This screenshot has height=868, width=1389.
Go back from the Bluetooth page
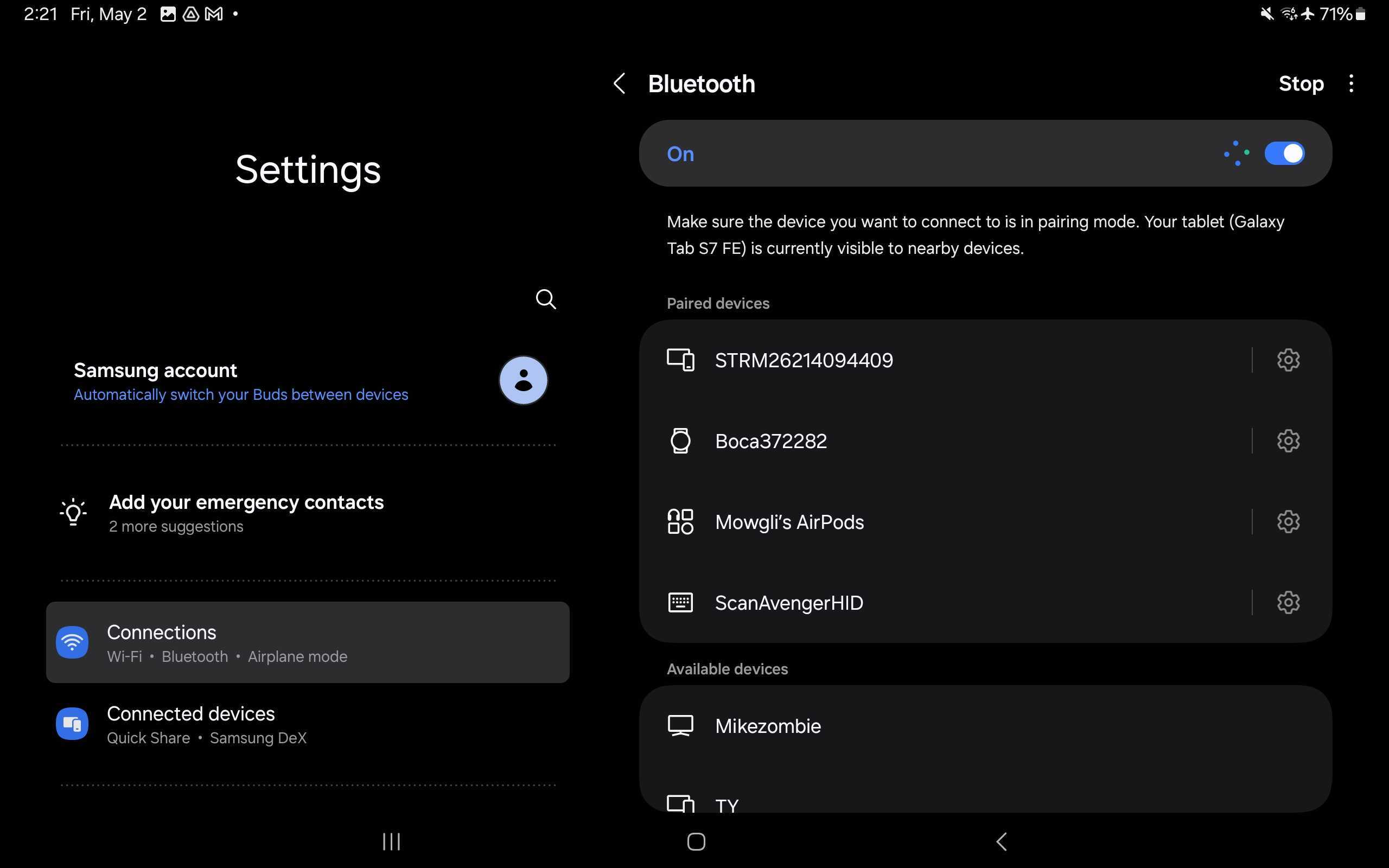(619, 84)
